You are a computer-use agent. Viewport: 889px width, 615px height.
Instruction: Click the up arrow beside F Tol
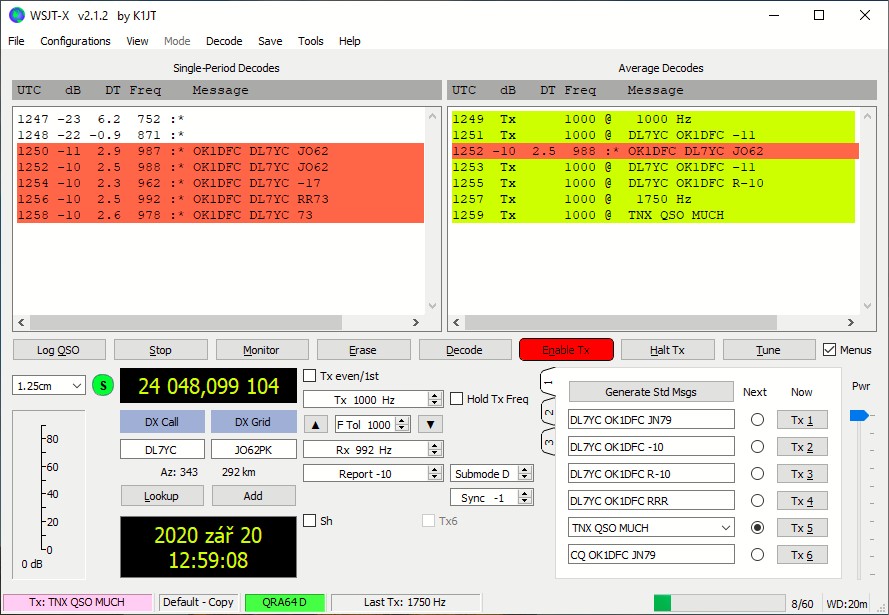tap(315, 424)
